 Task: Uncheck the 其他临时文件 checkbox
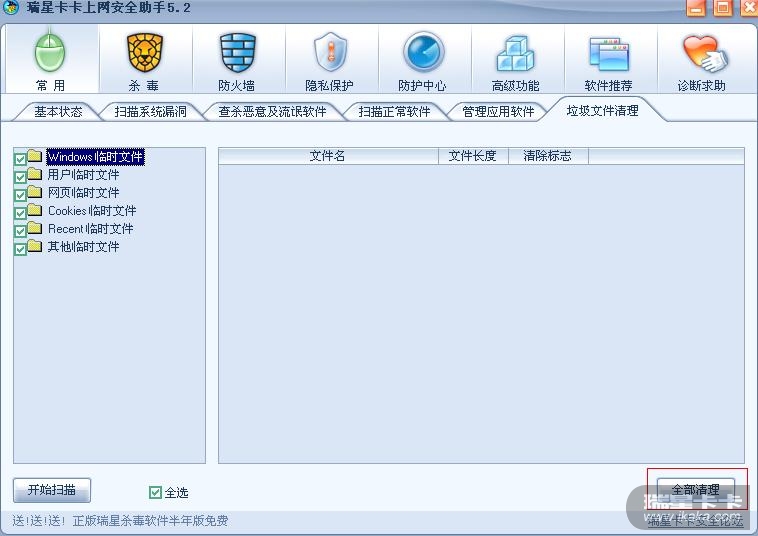click(x=20, y=249)
